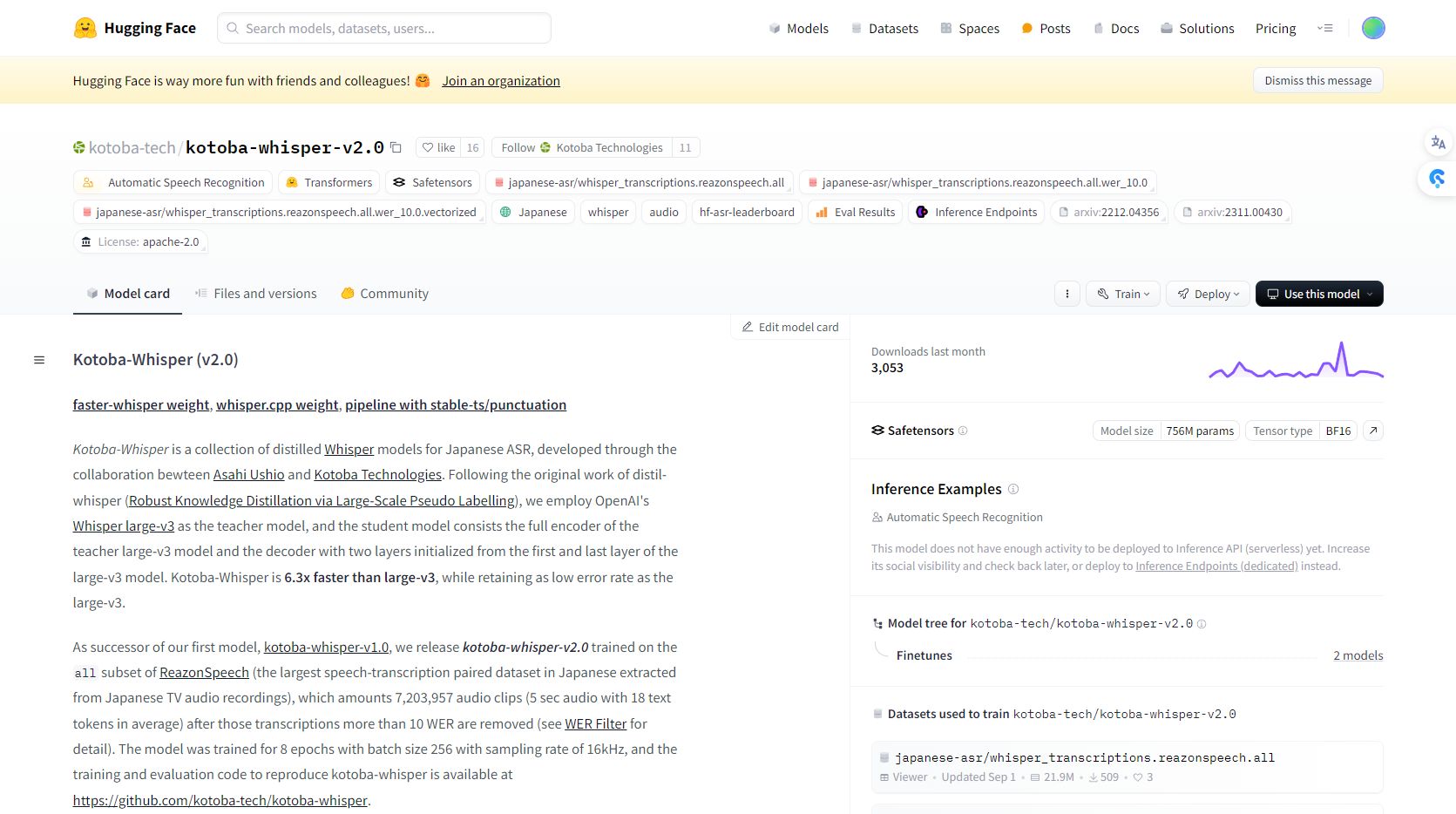Select the audio tag
The image size is (1456, 814).
tap(664, 212)
